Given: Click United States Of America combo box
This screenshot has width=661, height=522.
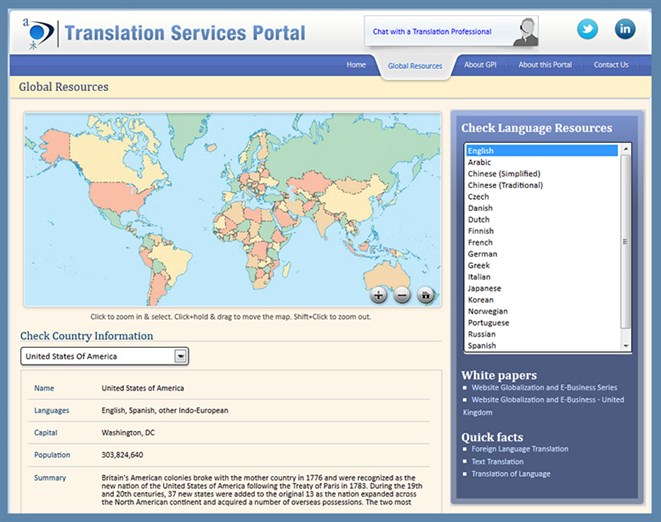Looking at the screenshot, I should pyautogui.click(x=105, y=356).
